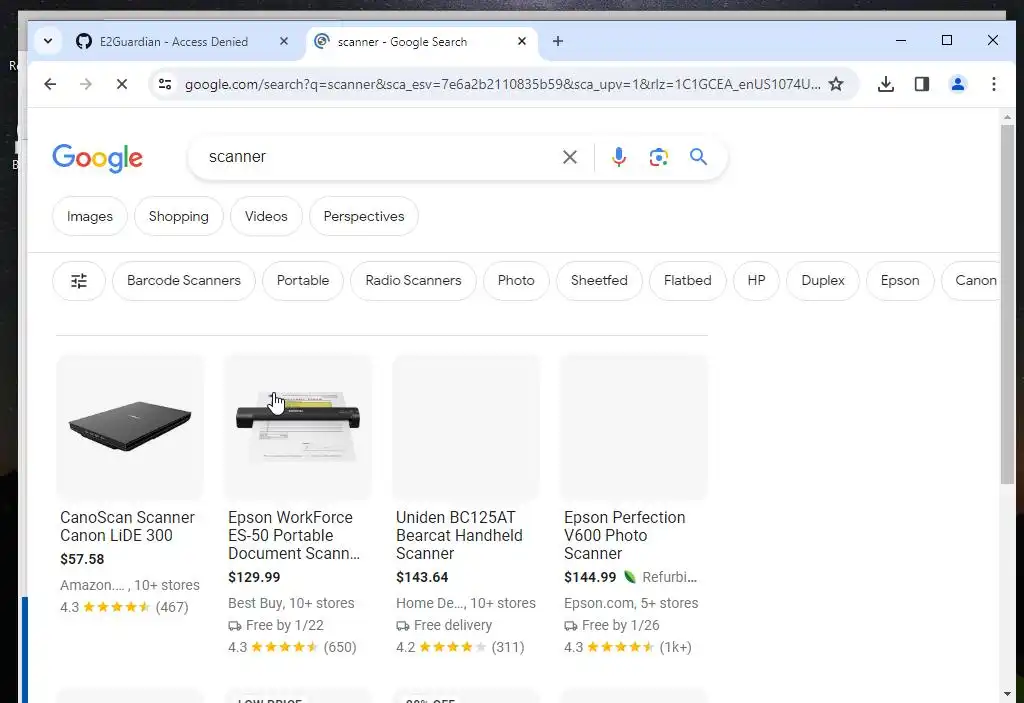Click the $143.64 price
The width and height of the screenshot is (1024, 703).
coord(422,578)
